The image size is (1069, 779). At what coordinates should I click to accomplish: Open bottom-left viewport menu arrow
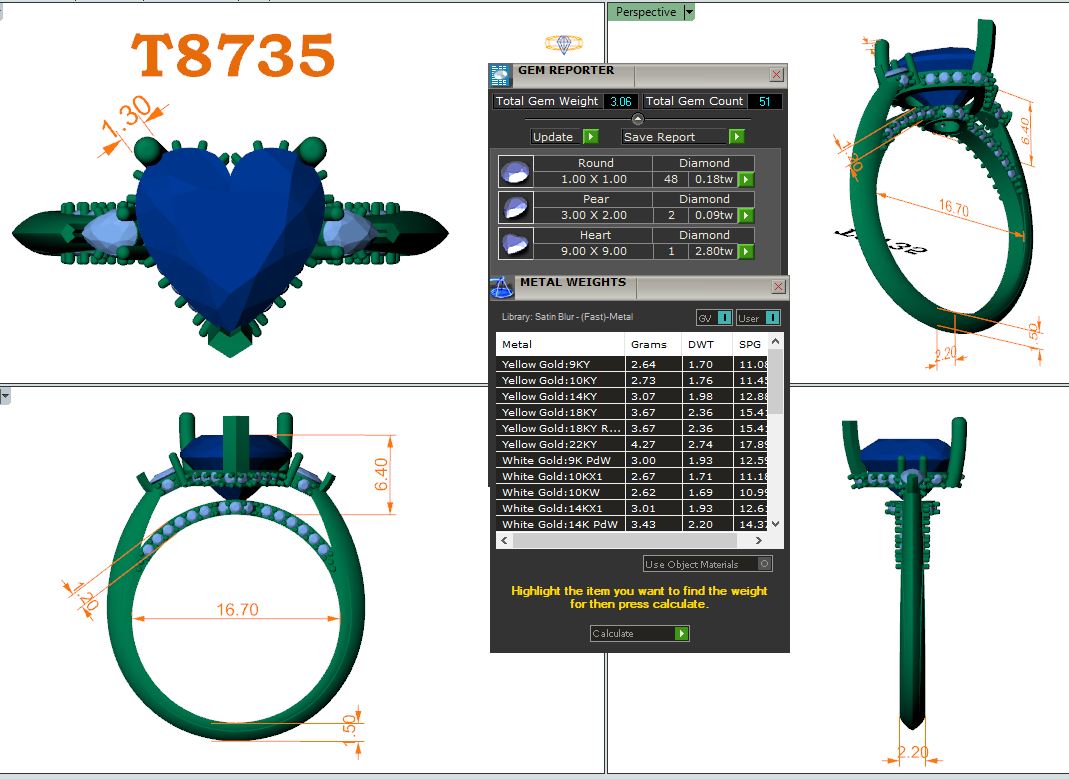(6, 397)
